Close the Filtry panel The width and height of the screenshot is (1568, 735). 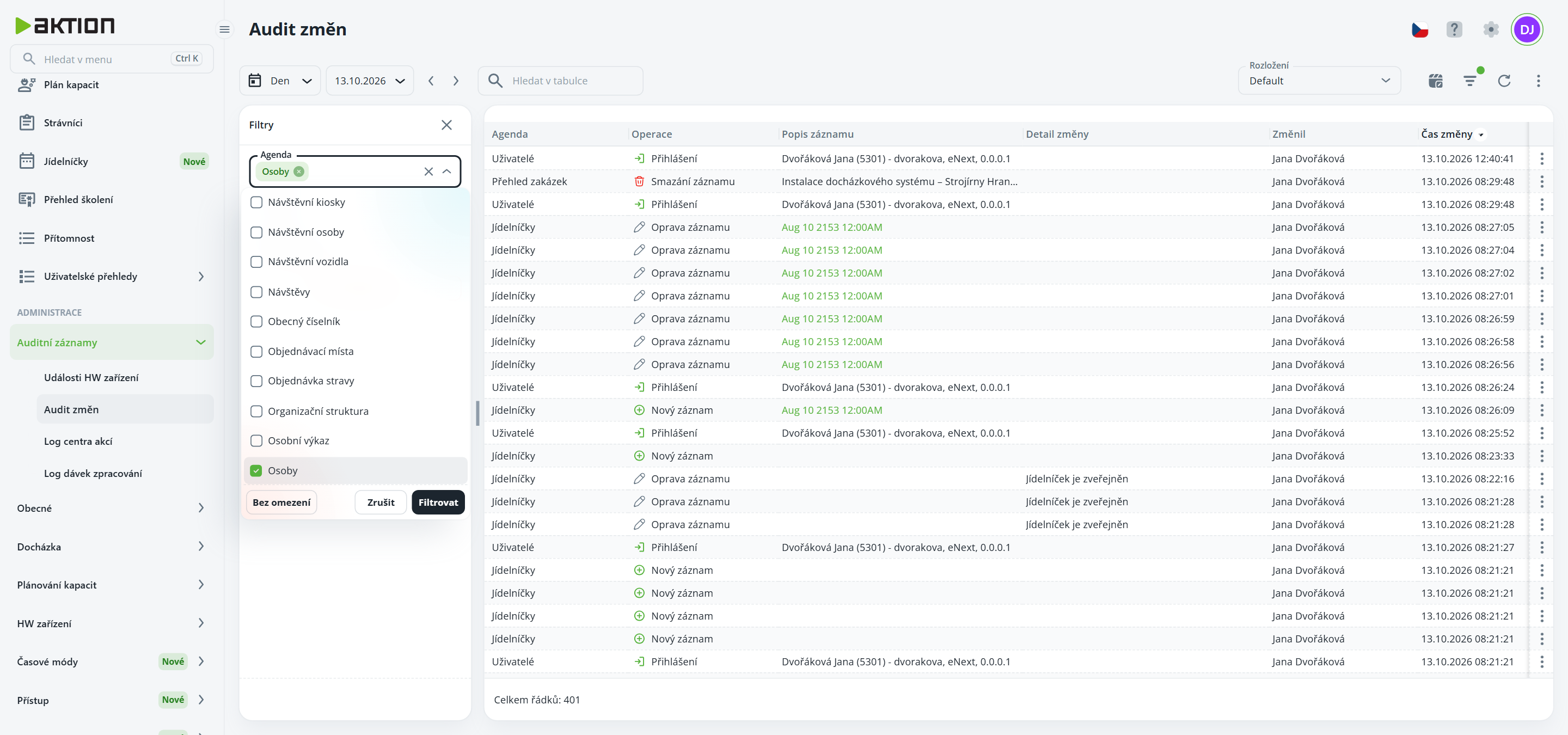tap(446, 125)
